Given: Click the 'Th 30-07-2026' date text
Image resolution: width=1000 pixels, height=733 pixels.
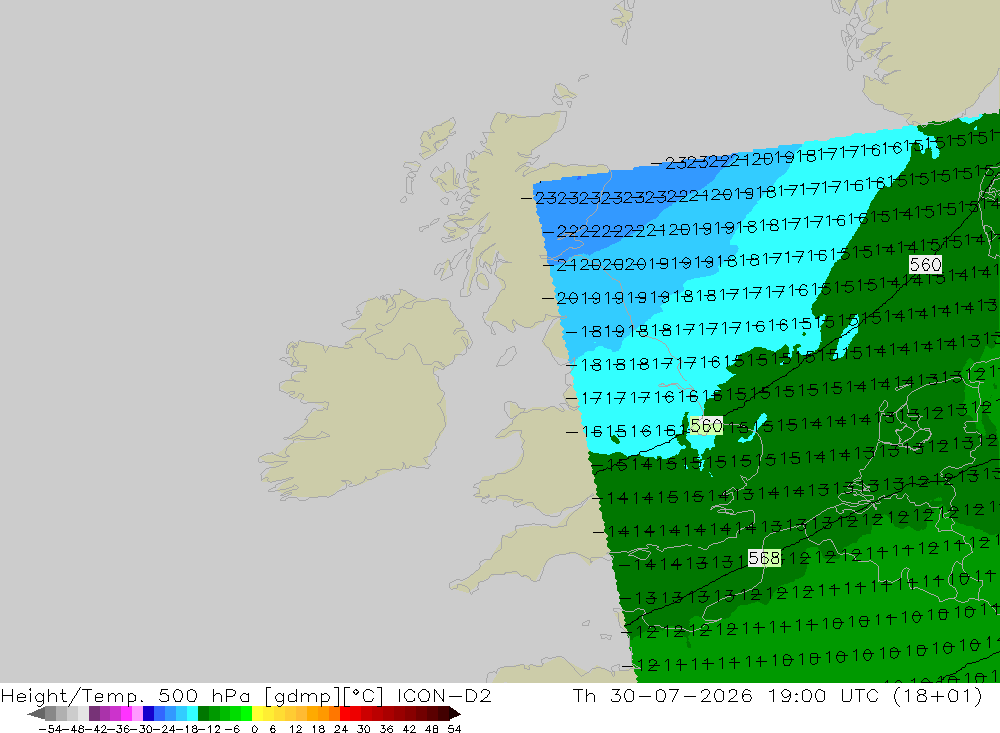Looking at the screenshot, I should (x=662, y=695).
